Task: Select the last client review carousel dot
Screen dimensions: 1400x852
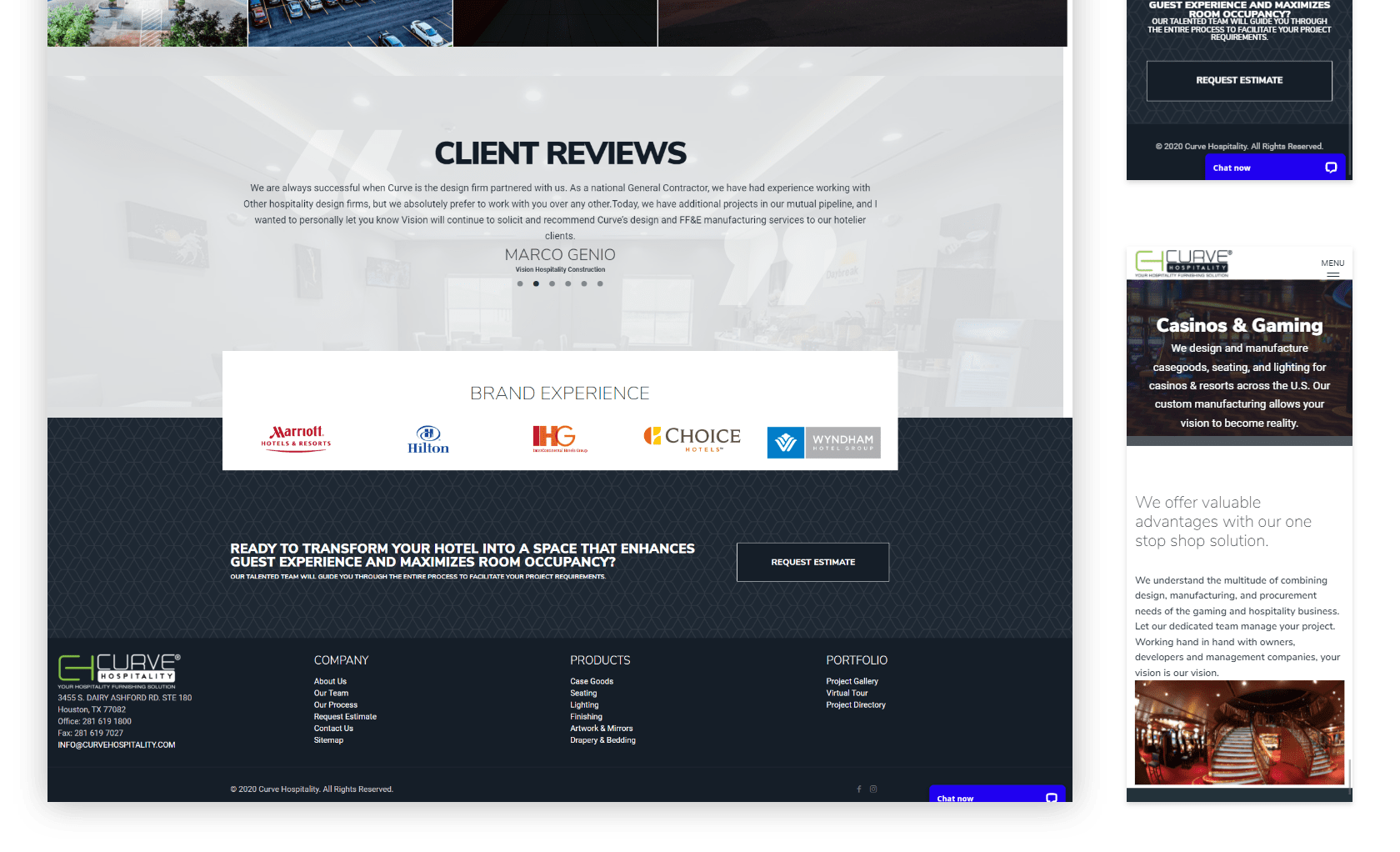Action: tap(600, 283)
